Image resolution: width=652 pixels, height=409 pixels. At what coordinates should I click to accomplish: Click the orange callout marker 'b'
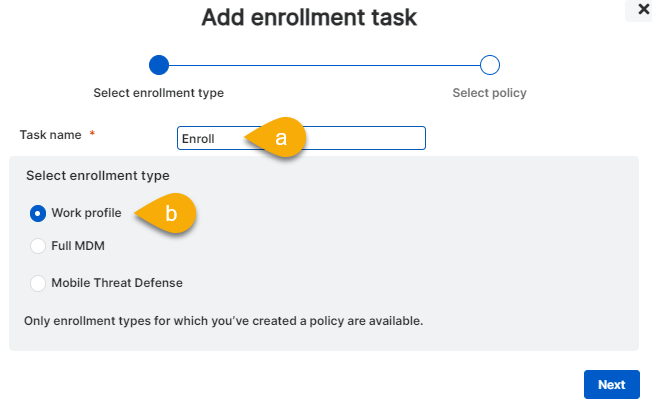click(x=170, y=213)
